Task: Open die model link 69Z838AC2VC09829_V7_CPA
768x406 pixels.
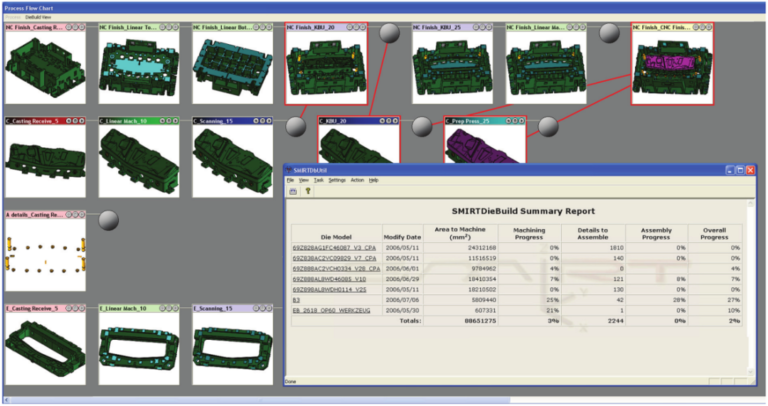Action: (x=335, y=258)
